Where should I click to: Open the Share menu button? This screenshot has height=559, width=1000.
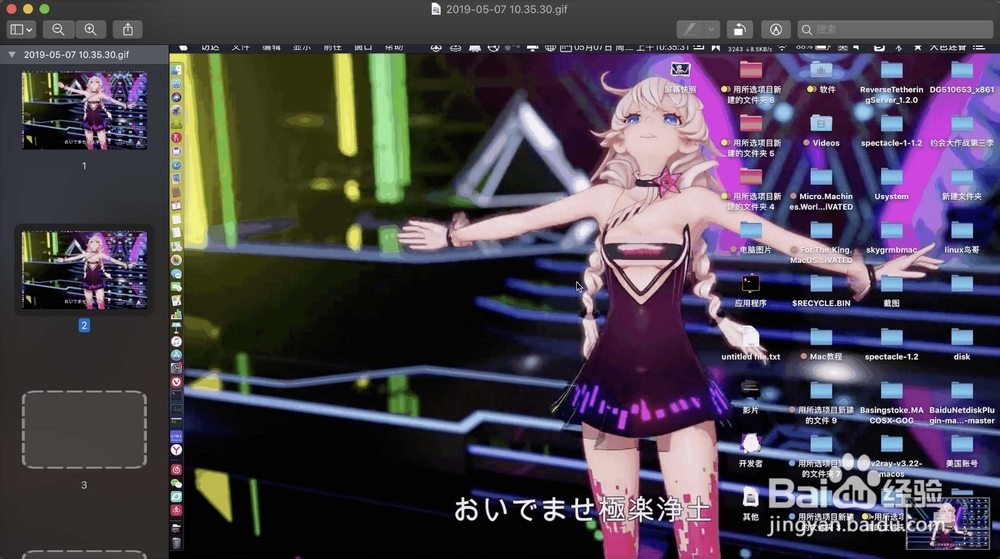coord(128,29)
